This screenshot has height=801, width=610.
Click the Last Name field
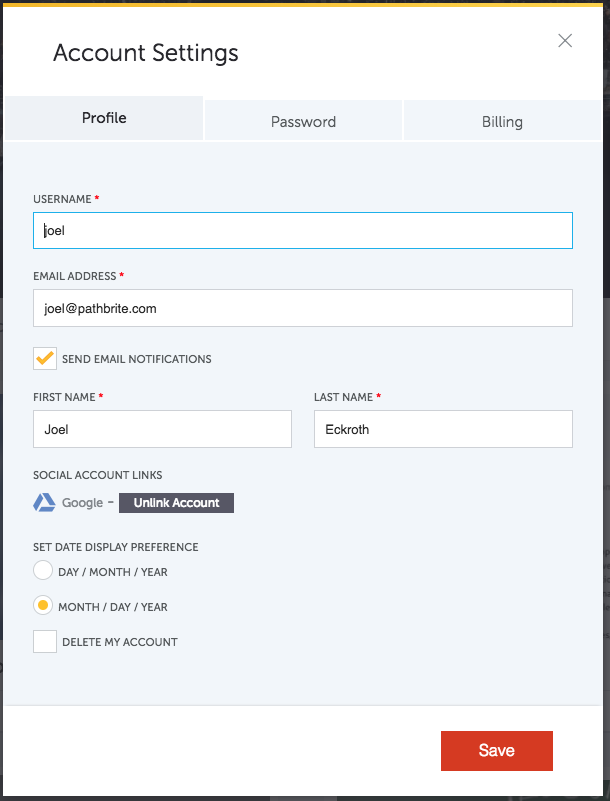443,429
